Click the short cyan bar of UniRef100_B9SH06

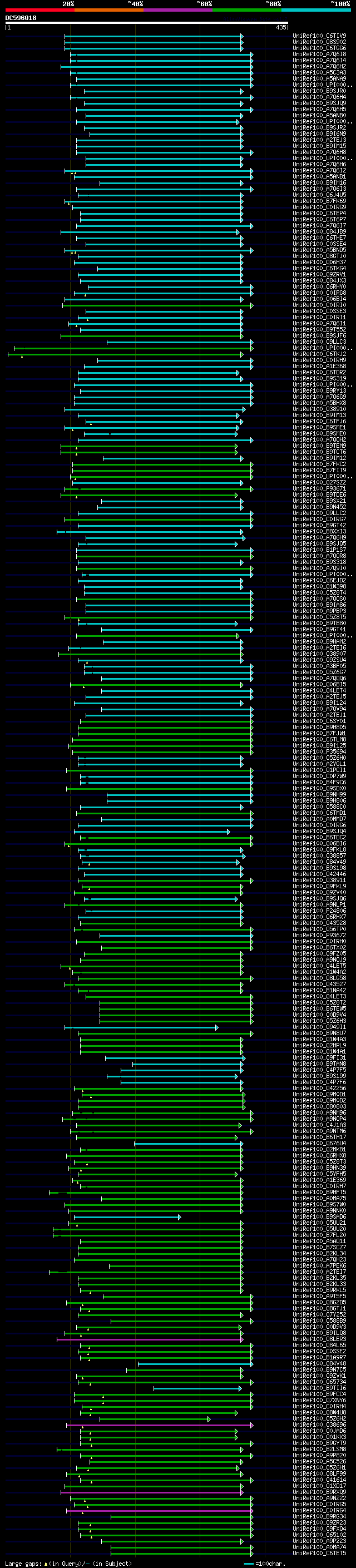[127, 1217]
